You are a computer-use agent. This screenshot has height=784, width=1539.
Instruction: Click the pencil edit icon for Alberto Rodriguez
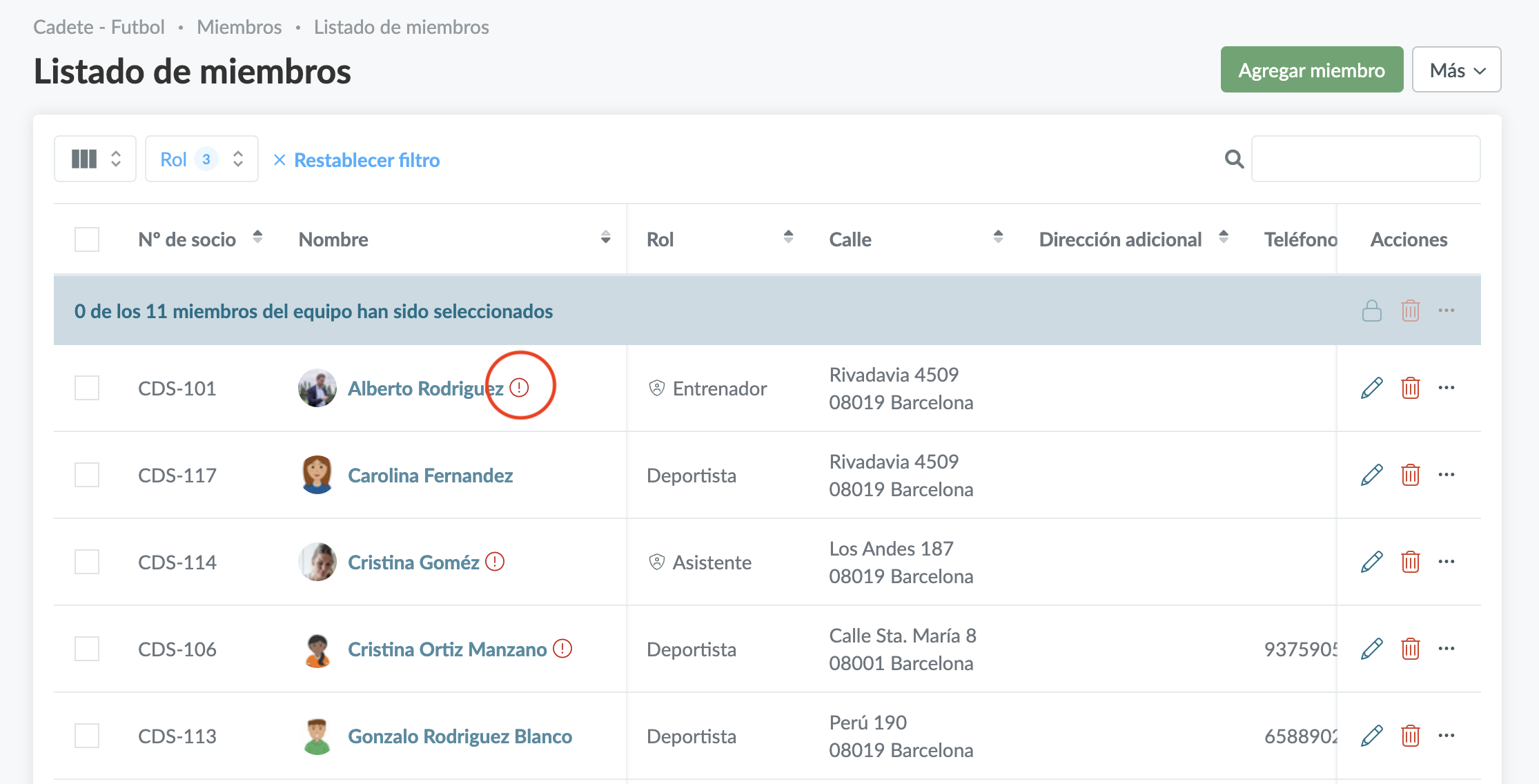(x=1371, y=388)
